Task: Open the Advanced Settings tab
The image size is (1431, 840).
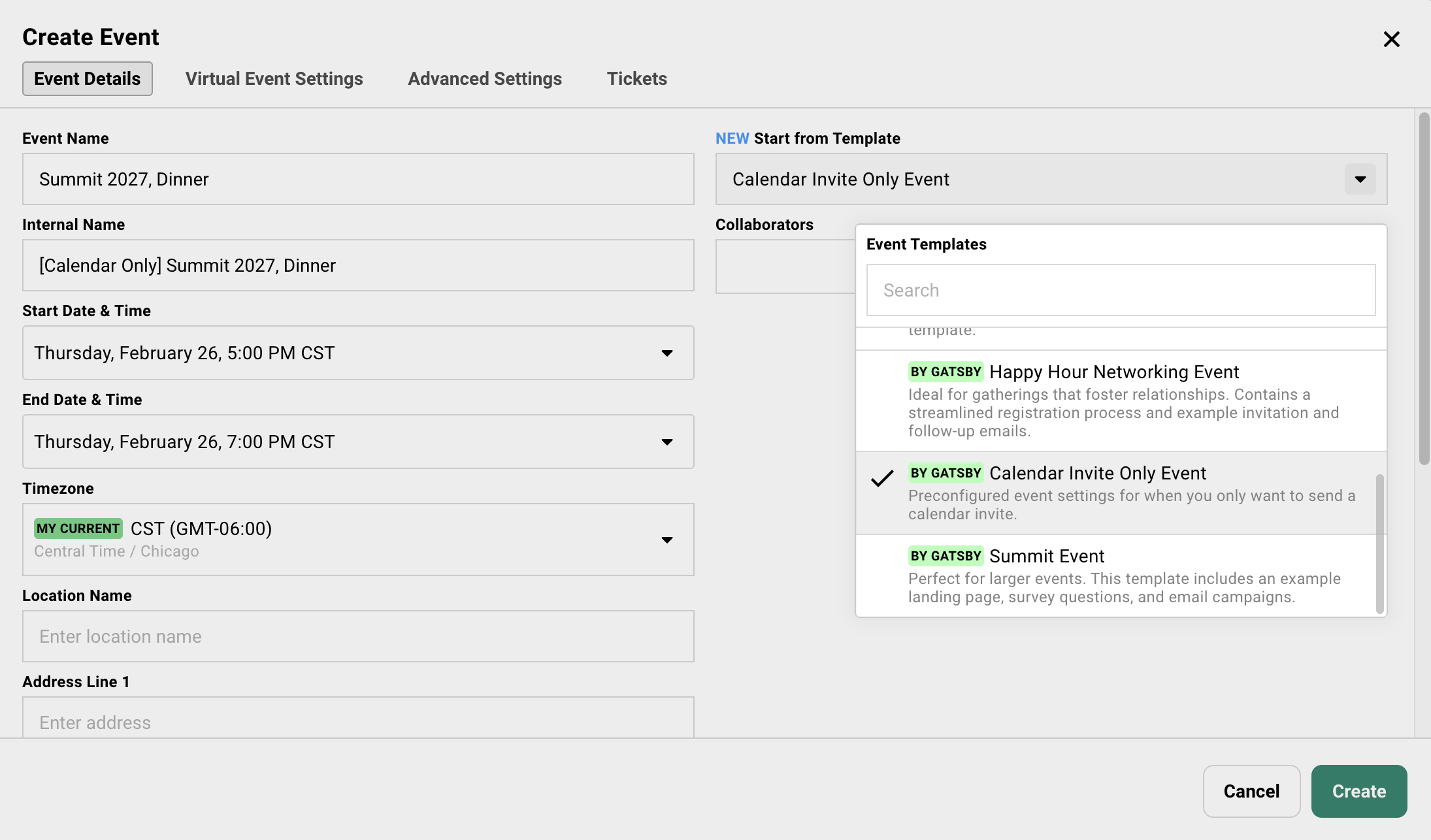Action: click(485, 78)
